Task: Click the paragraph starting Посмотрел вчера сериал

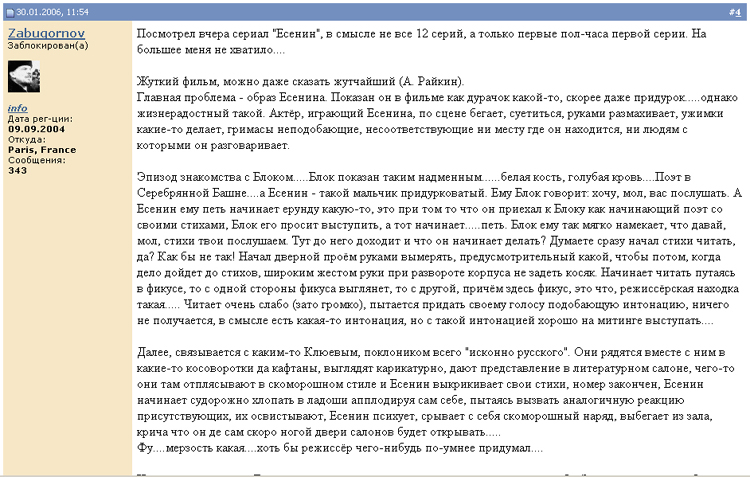Action: (x=420, y=40)
